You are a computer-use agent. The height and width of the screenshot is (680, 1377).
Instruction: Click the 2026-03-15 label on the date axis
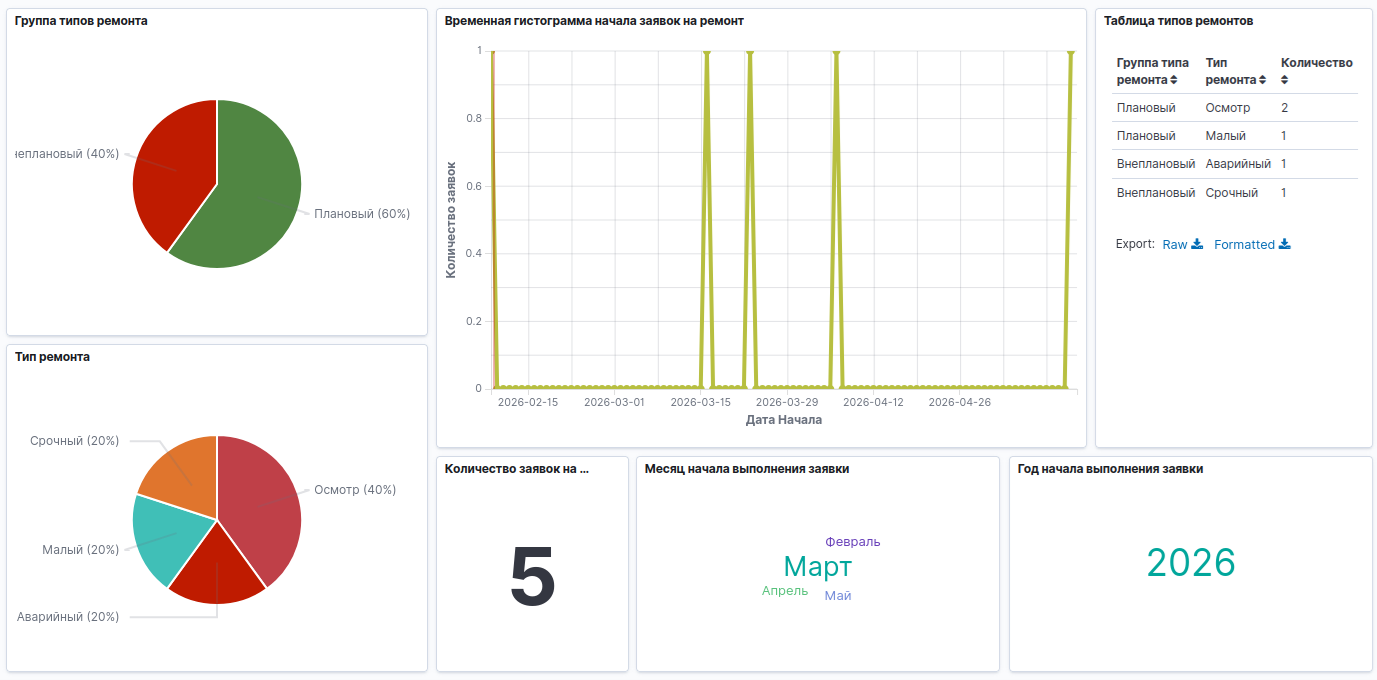[x=700, y=402]
